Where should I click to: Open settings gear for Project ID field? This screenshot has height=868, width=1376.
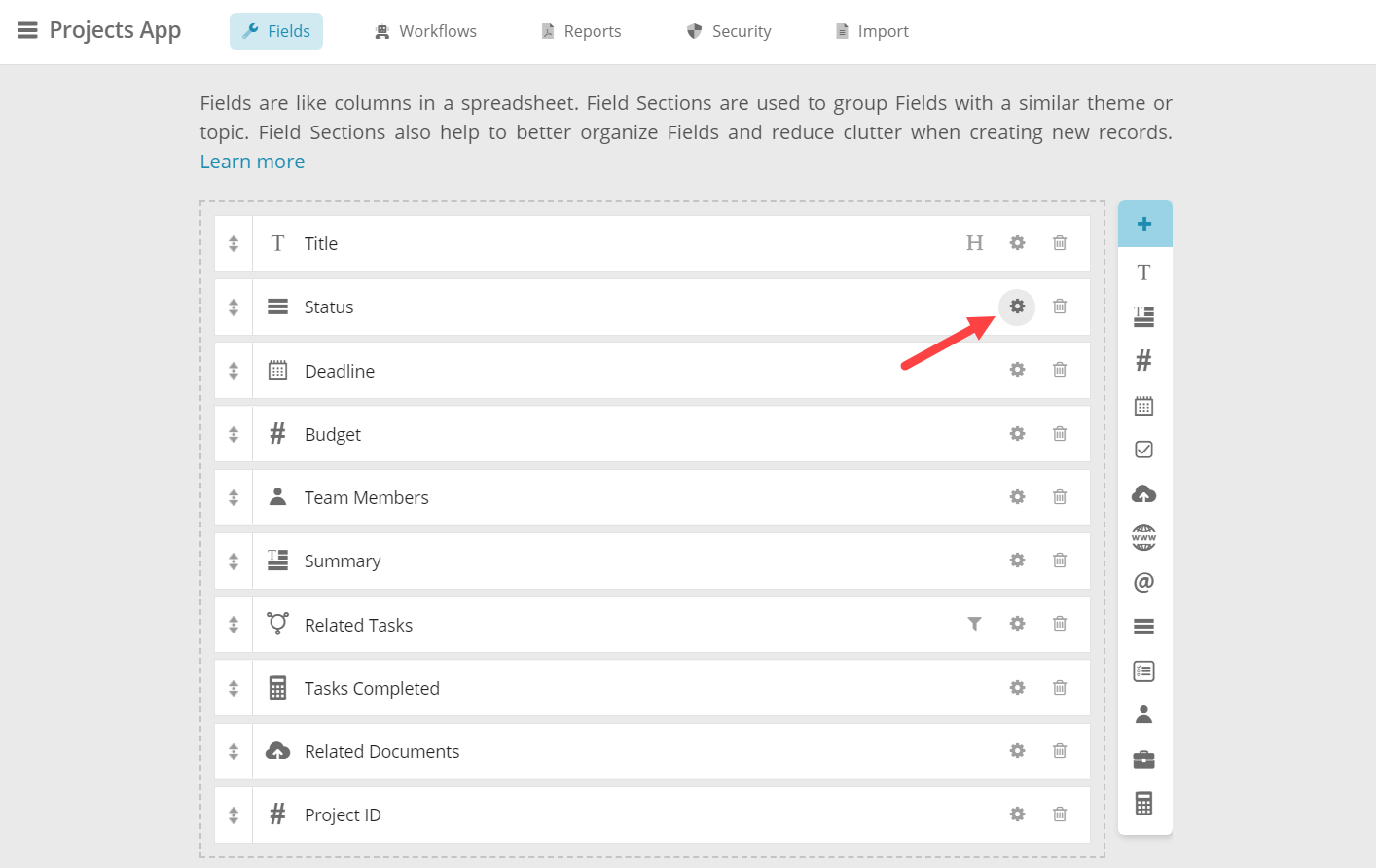(1017, 814)
